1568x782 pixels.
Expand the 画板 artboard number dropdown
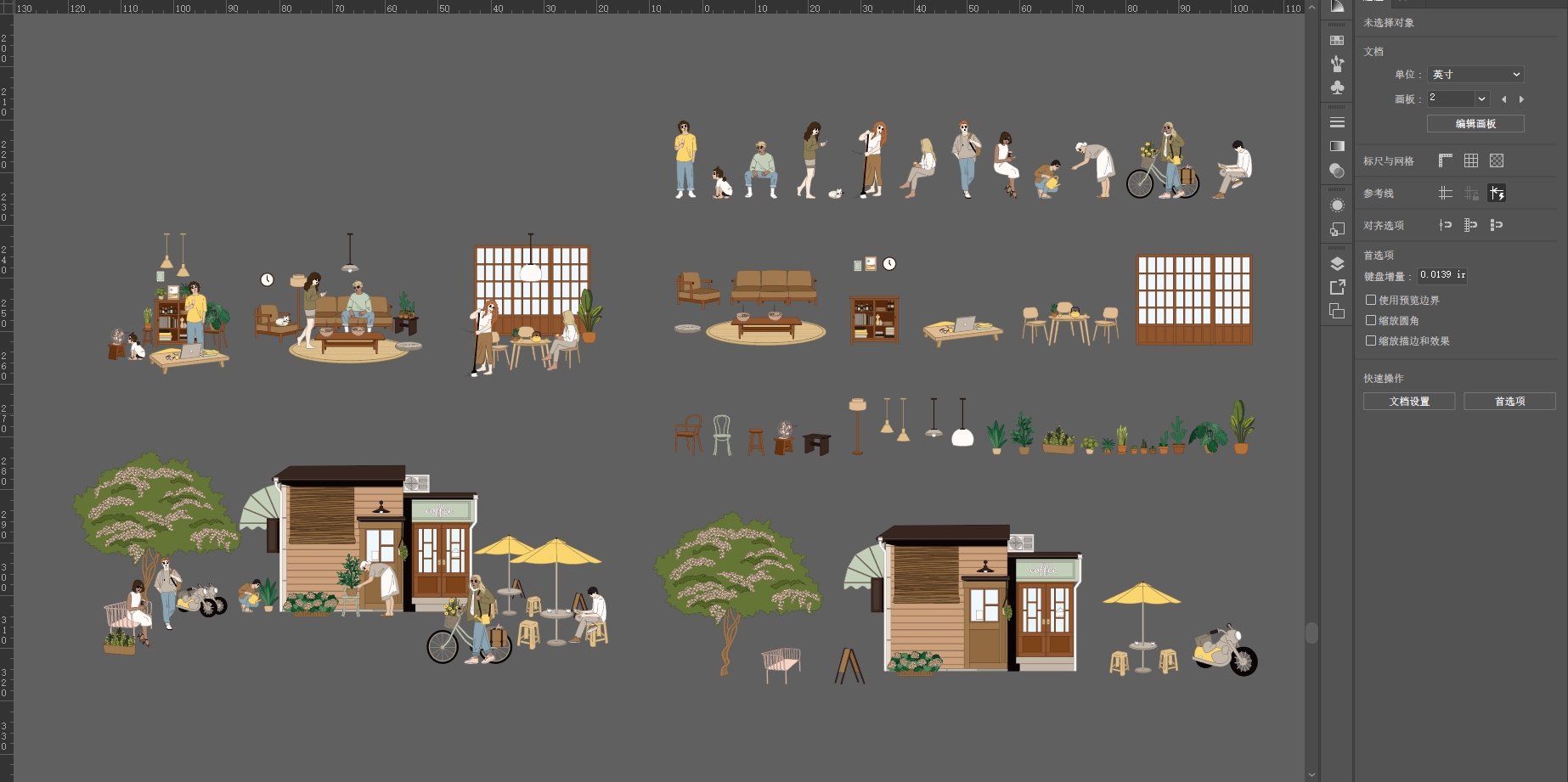coord(1481,98)
